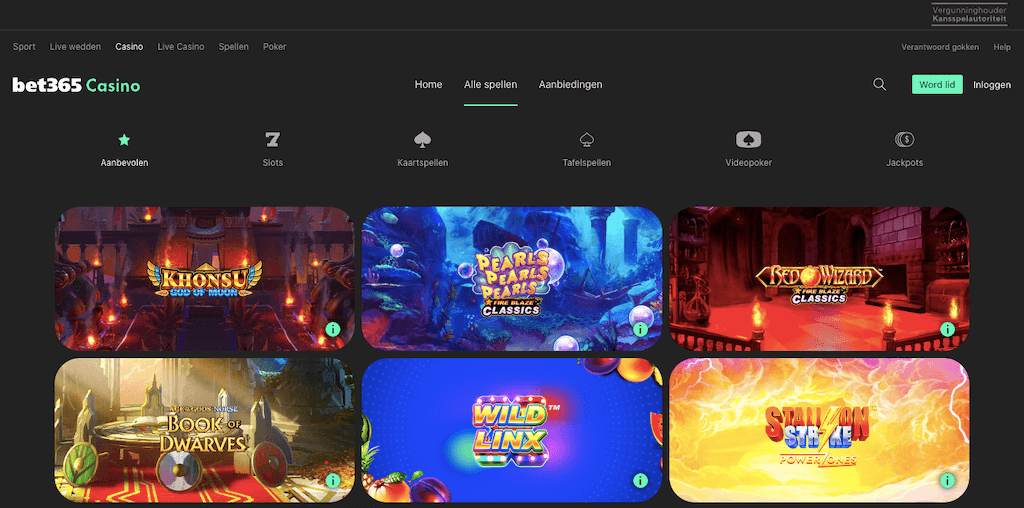The width and height of the screenshot is (1024, 508).
Task: Click the Word lid button
Action: coord(937,84)
